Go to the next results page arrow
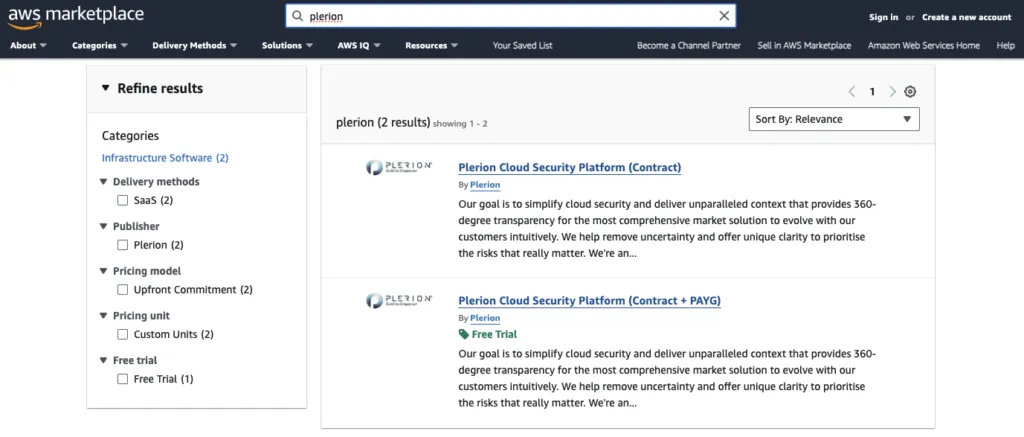This screenshot has height=437, width=1024. (x=892, y=92)
